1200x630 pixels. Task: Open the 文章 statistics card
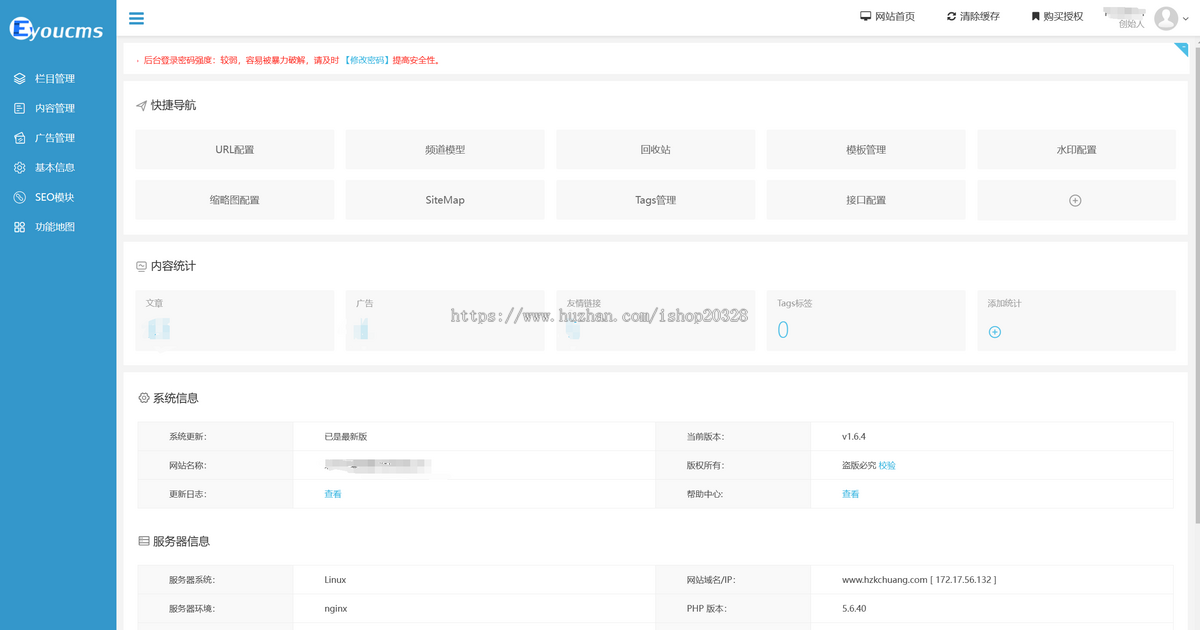click(x=235, y=320)
